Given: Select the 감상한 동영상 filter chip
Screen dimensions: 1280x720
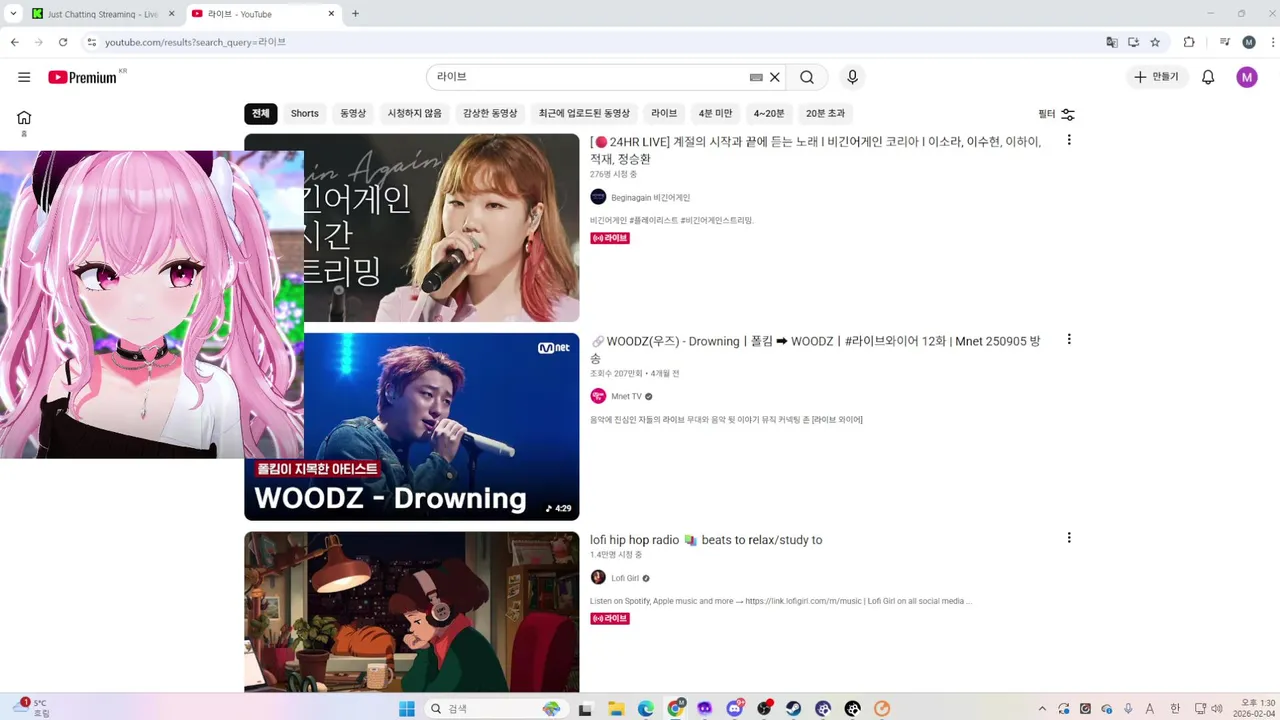Looking at the screenshot, I should pos(490,113).
